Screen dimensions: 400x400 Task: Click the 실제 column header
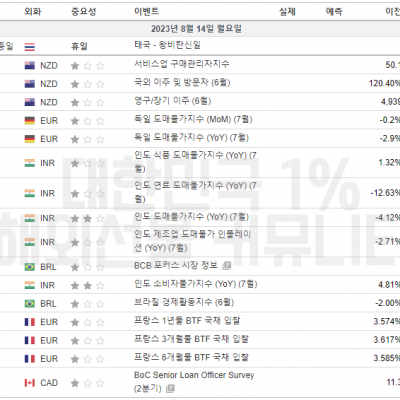287,12
